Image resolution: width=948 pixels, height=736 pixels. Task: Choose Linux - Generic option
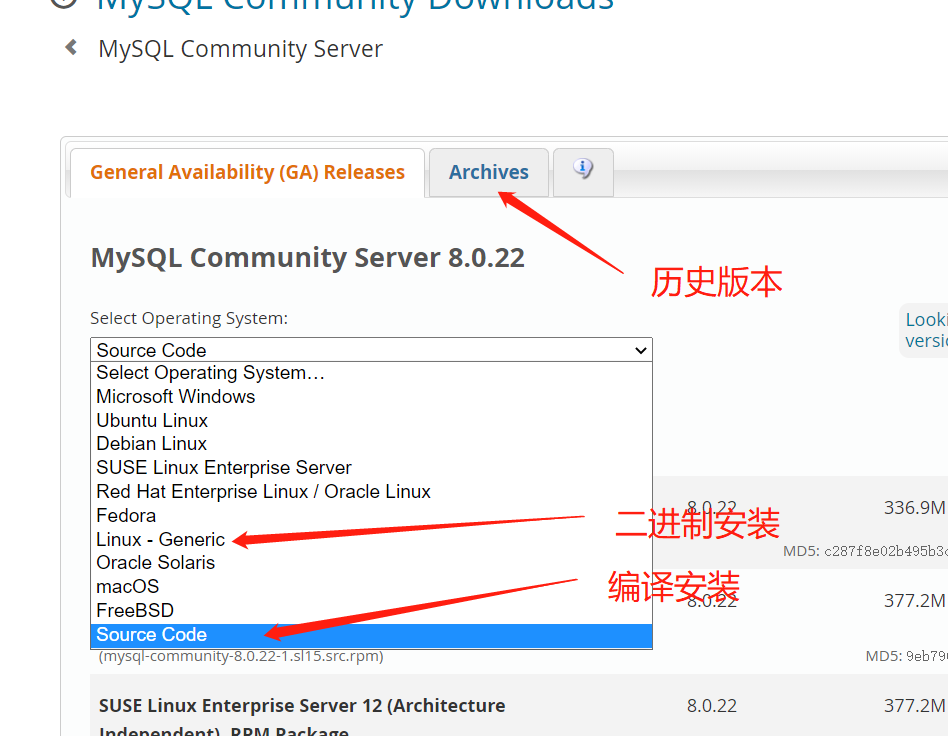click(371, 539)
